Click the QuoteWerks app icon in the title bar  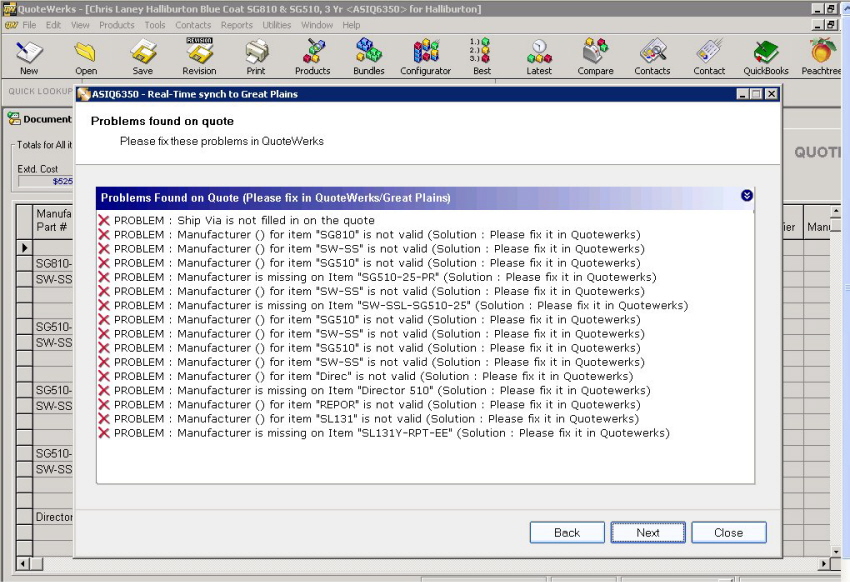9,9
